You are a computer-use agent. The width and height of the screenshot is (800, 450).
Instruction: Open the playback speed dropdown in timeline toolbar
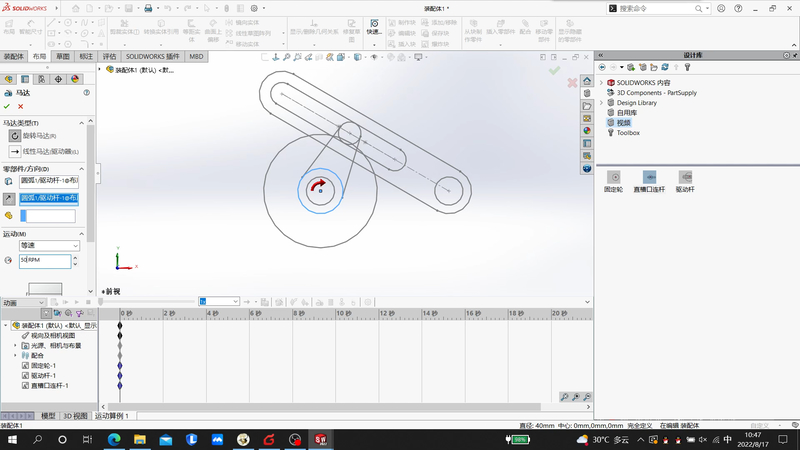(219, 302)
